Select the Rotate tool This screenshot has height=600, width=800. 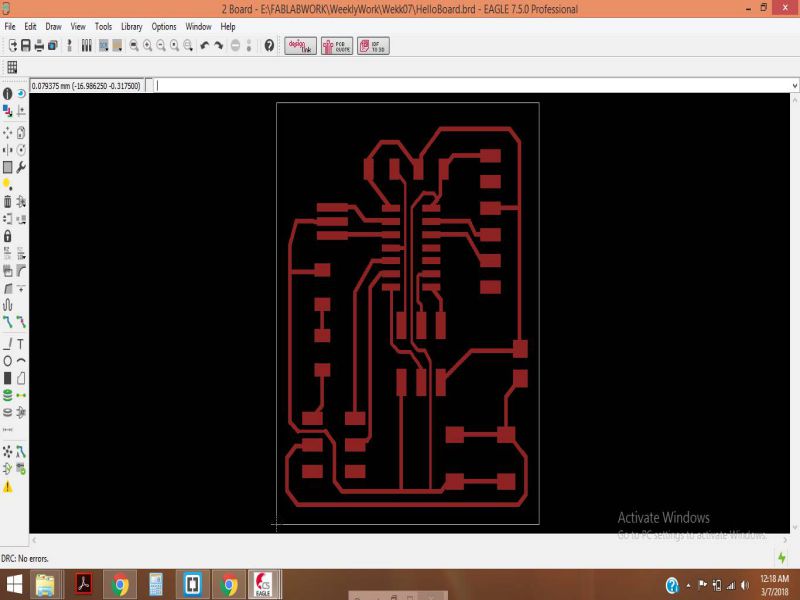[21, 150]
